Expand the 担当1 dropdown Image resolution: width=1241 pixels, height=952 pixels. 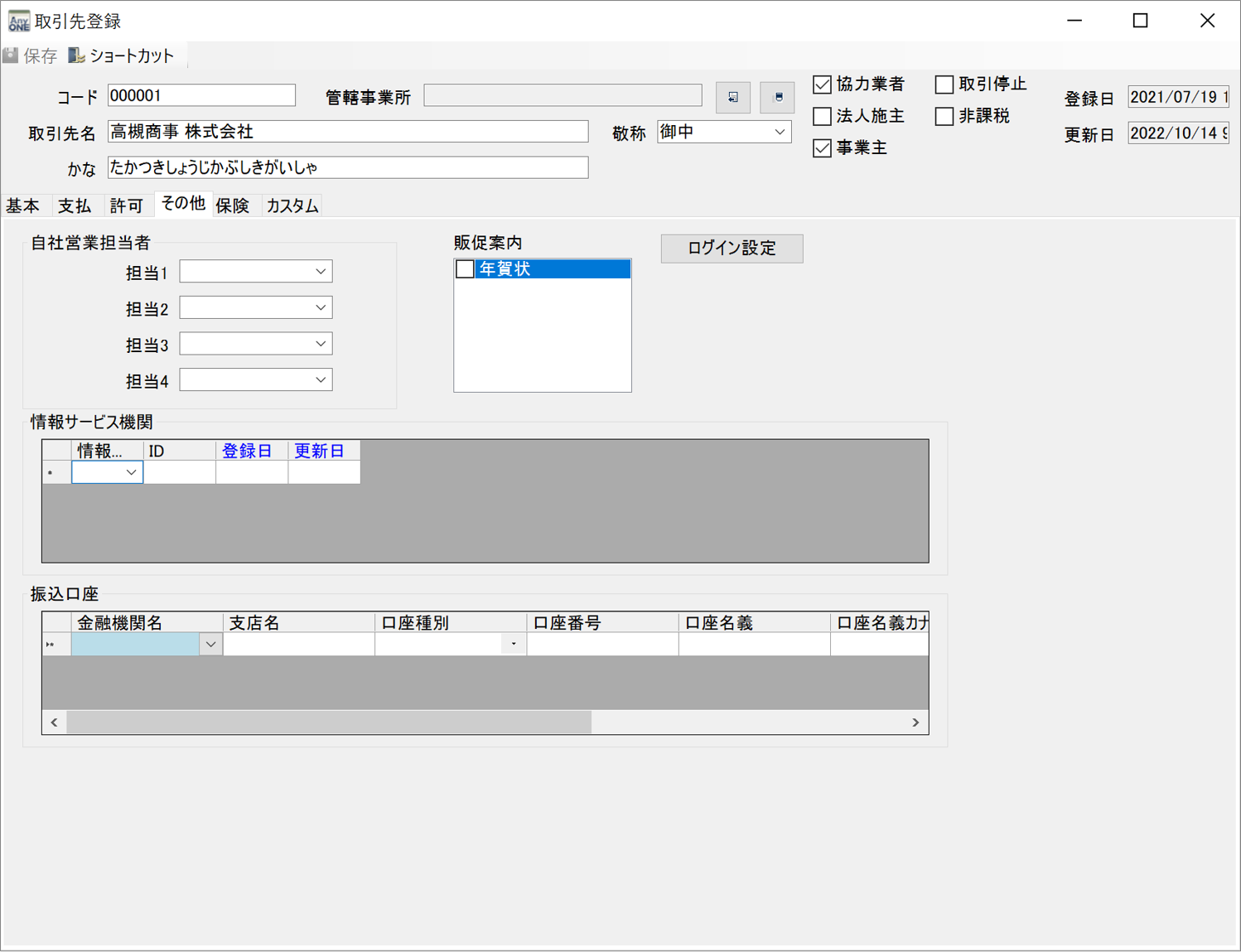321,271
